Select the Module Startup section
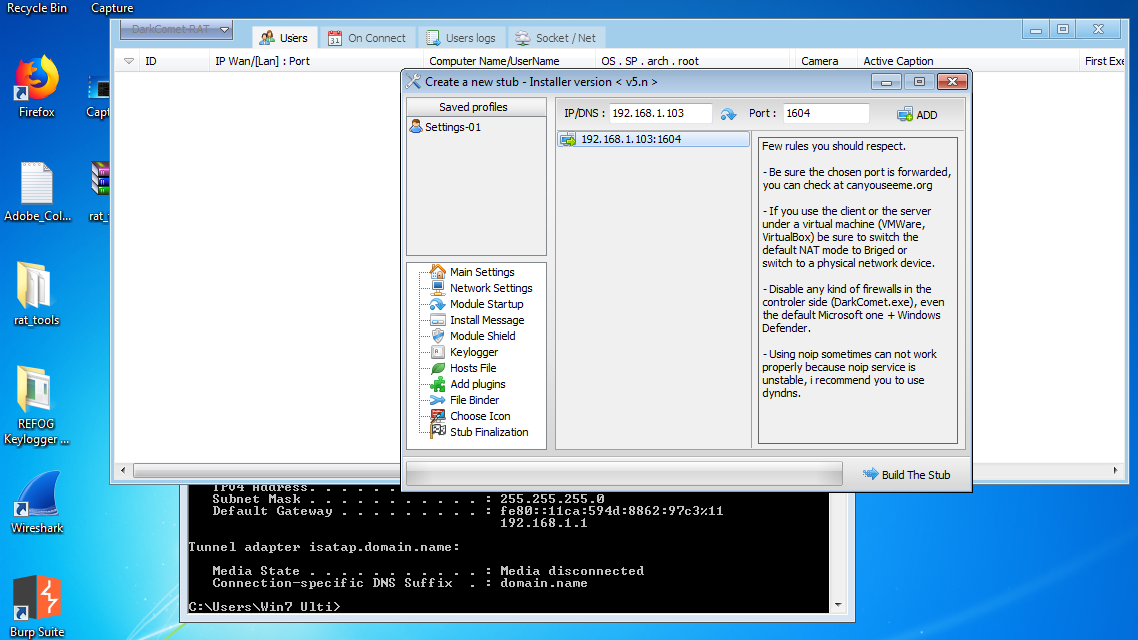The width and height of the screenshot is (1138, 640). [x=486, y=304]
